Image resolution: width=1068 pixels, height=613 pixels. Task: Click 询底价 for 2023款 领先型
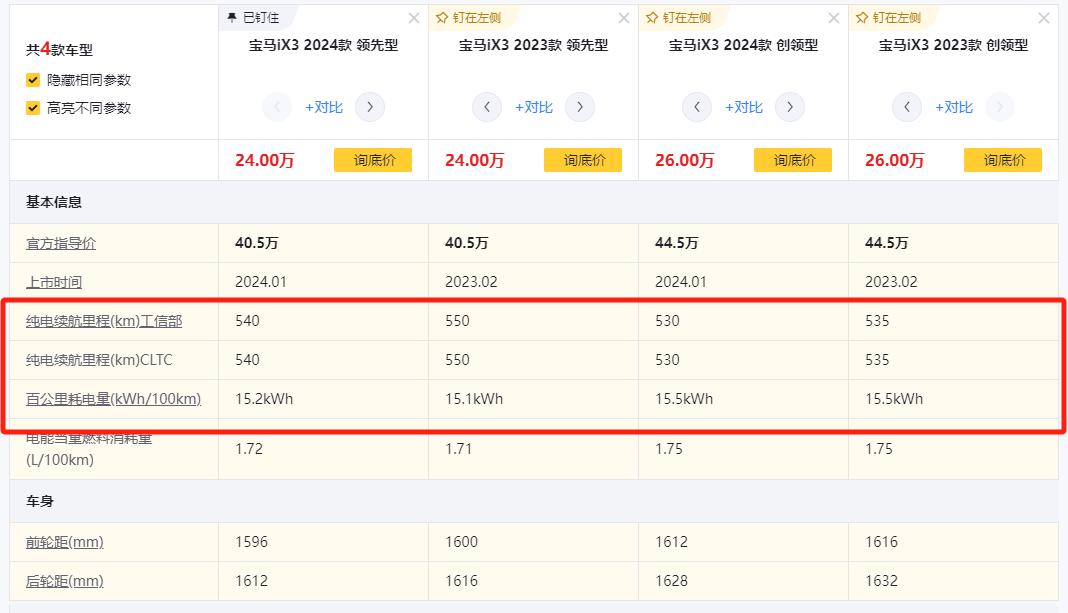coord(583,160)
